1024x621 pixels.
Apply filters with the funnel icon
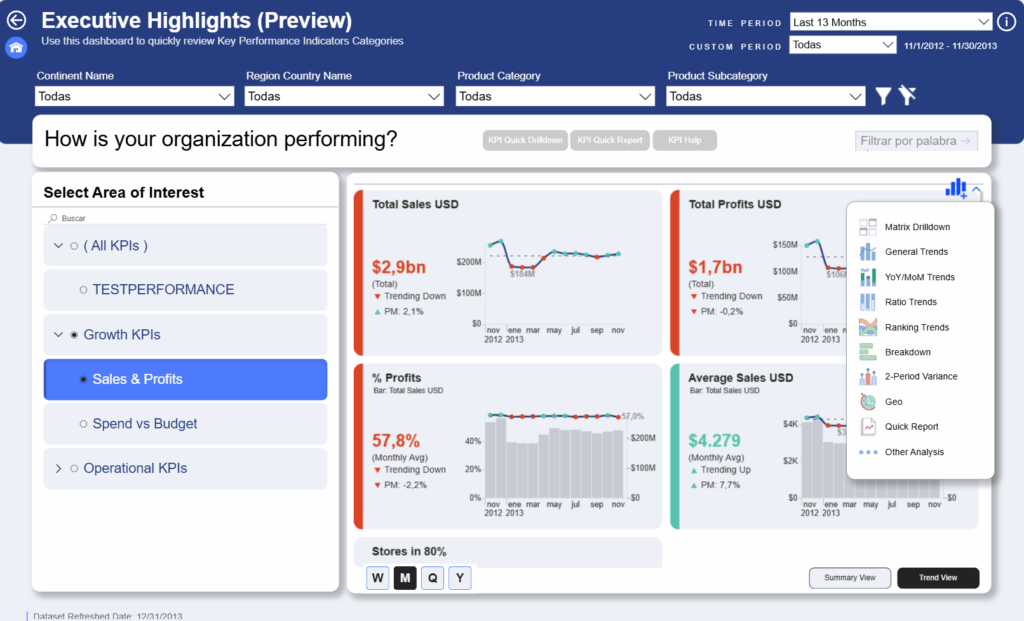click(883, 96)
